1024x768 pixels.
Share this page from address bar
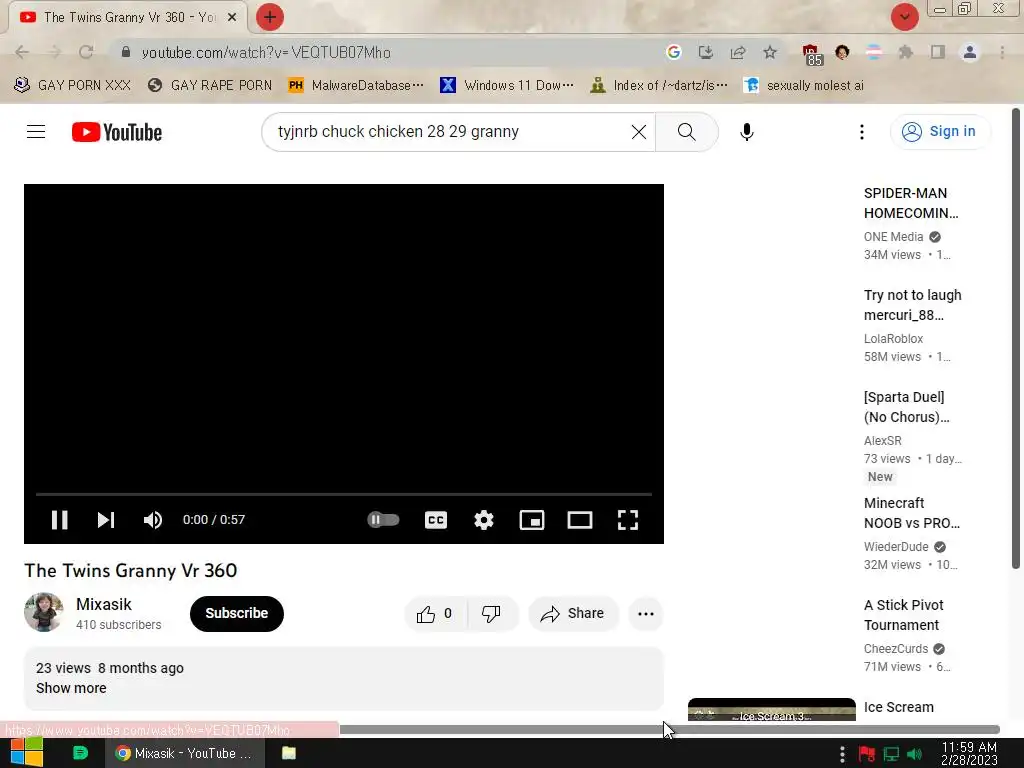(738, 52)
